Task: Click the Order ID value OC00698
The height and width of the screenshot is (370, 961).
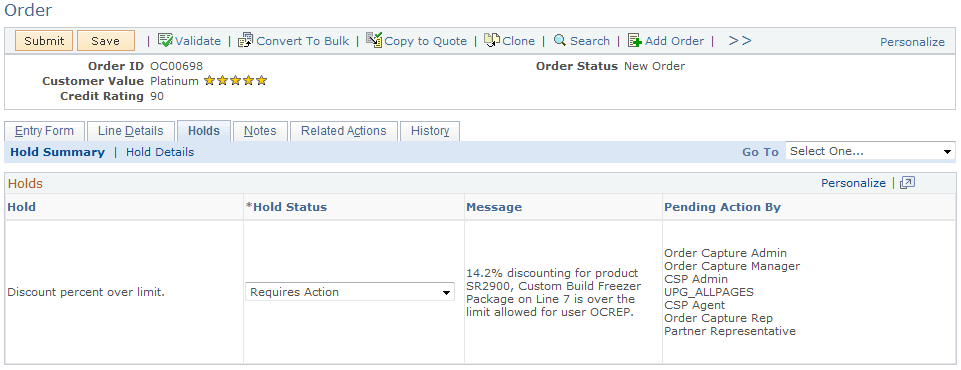Action: click(177, 66)
